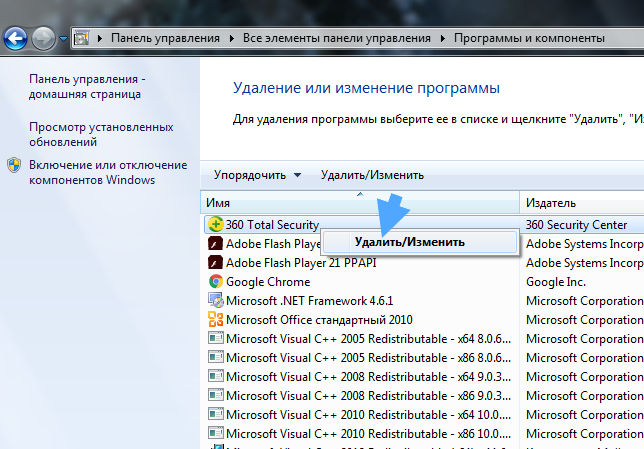Viewport: 644px width, 449px height.
Task: Select the 360 Total Security entry
Action: tap(272, 225)
